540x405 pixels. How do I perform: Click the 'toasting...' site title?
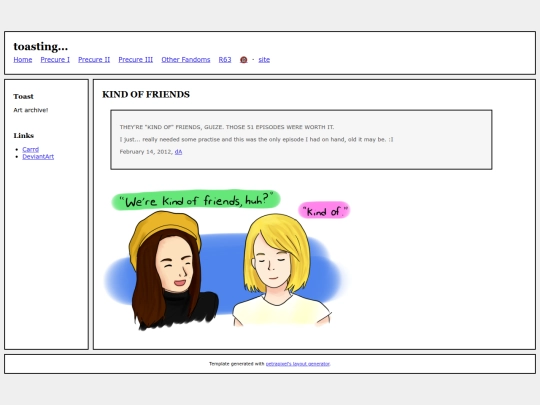[41, 46]
